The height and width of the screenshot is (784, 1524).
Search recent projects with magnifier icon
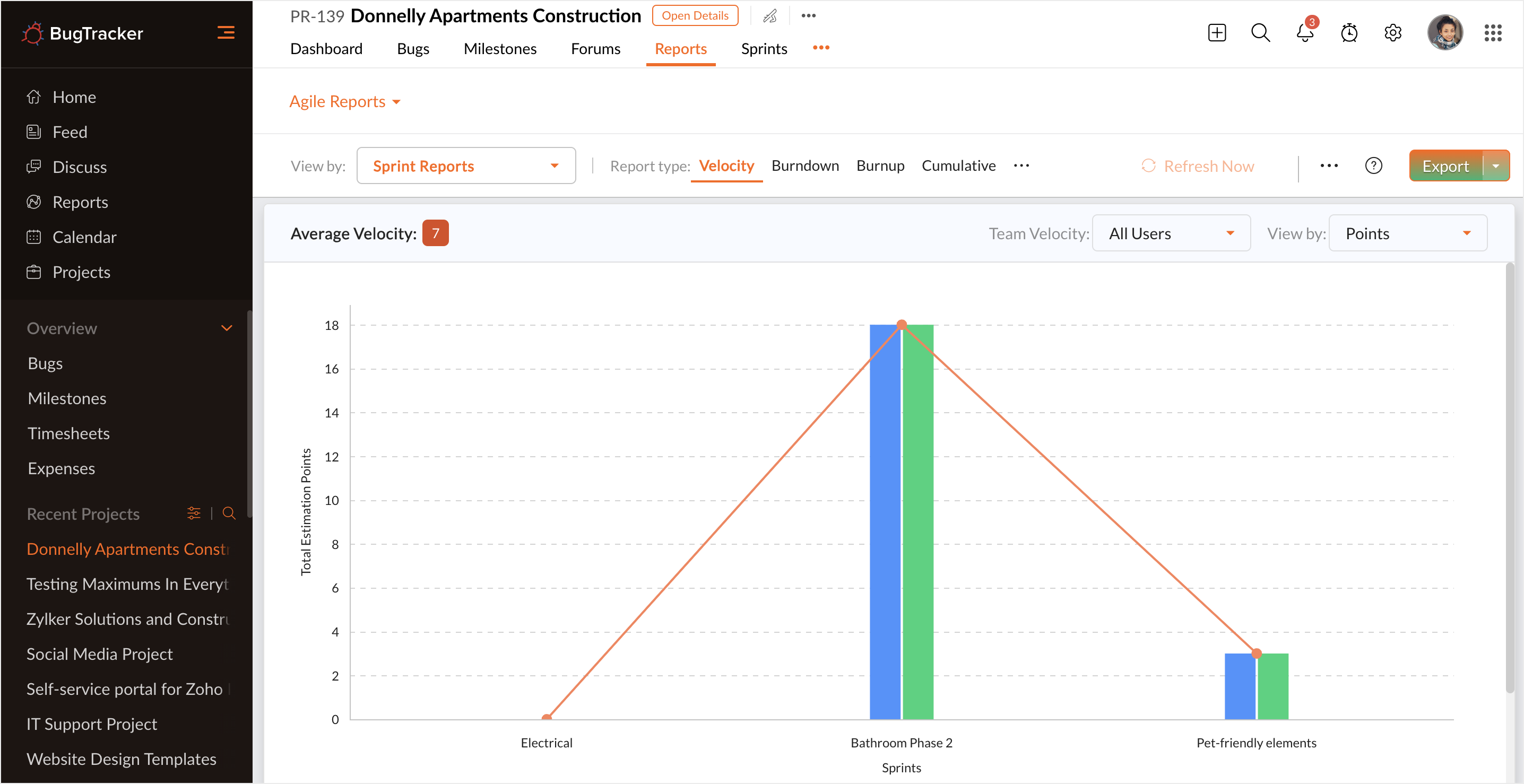click(x=229, y=513)
